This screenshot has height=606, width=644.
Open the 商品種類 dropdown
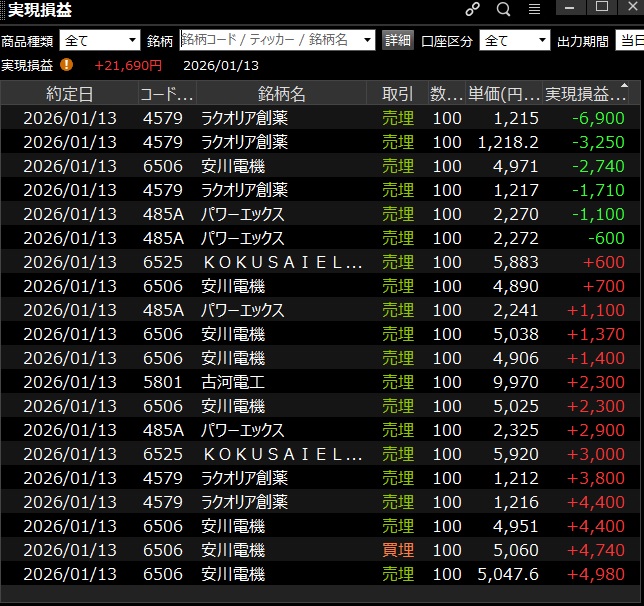point(100,41)
